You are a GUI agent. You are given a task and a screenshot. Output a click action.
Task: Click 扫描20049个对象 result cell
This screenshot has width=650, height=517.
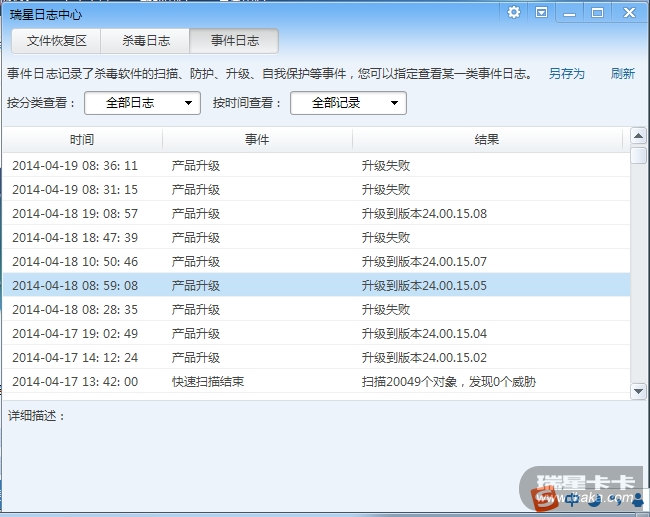point(449,382)
